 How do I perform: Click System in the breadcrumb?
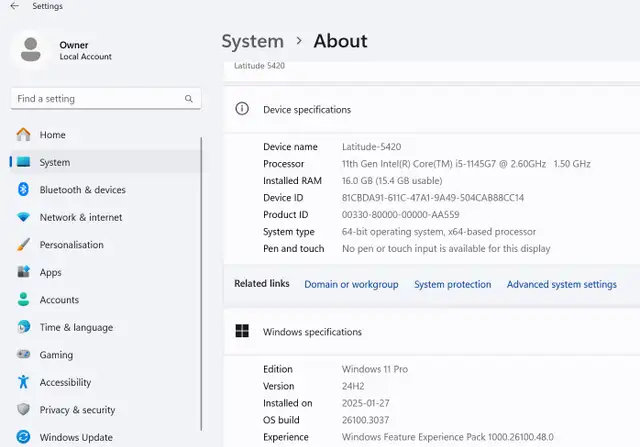[253, 42]
